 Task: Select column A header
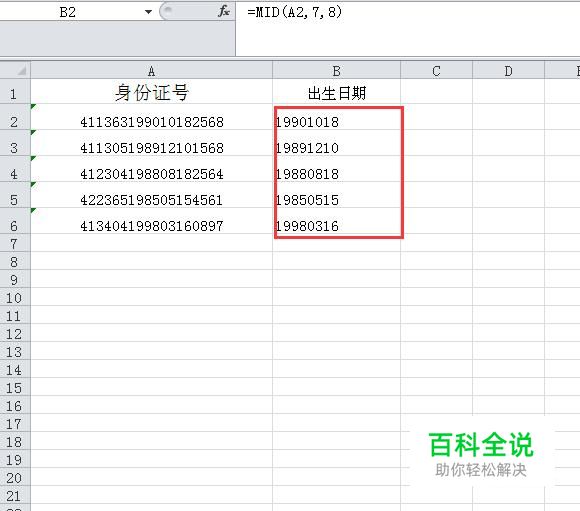[151, 70]
